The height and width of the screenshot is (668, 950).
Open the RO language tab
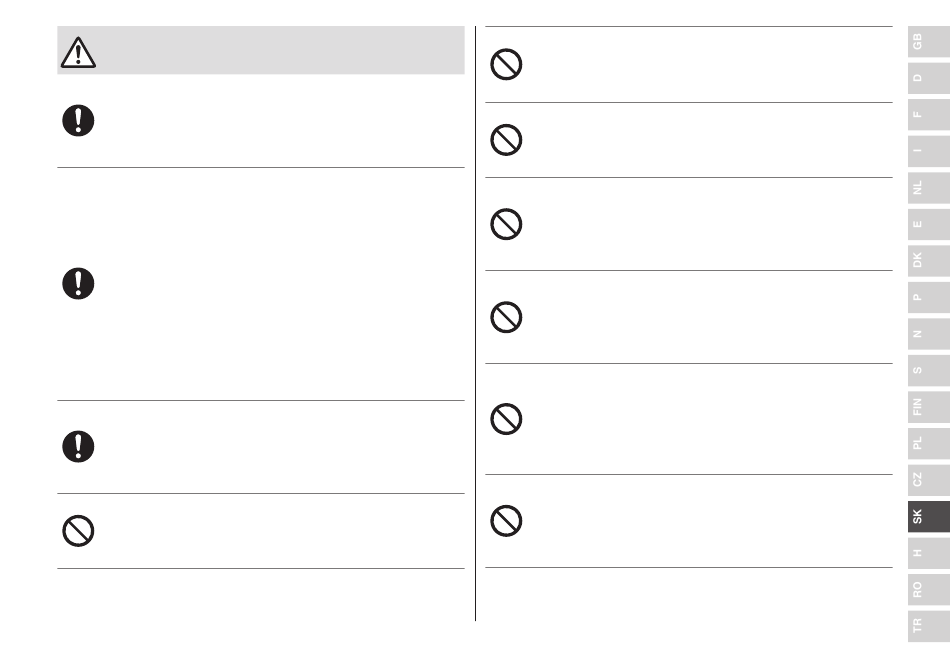929,589
